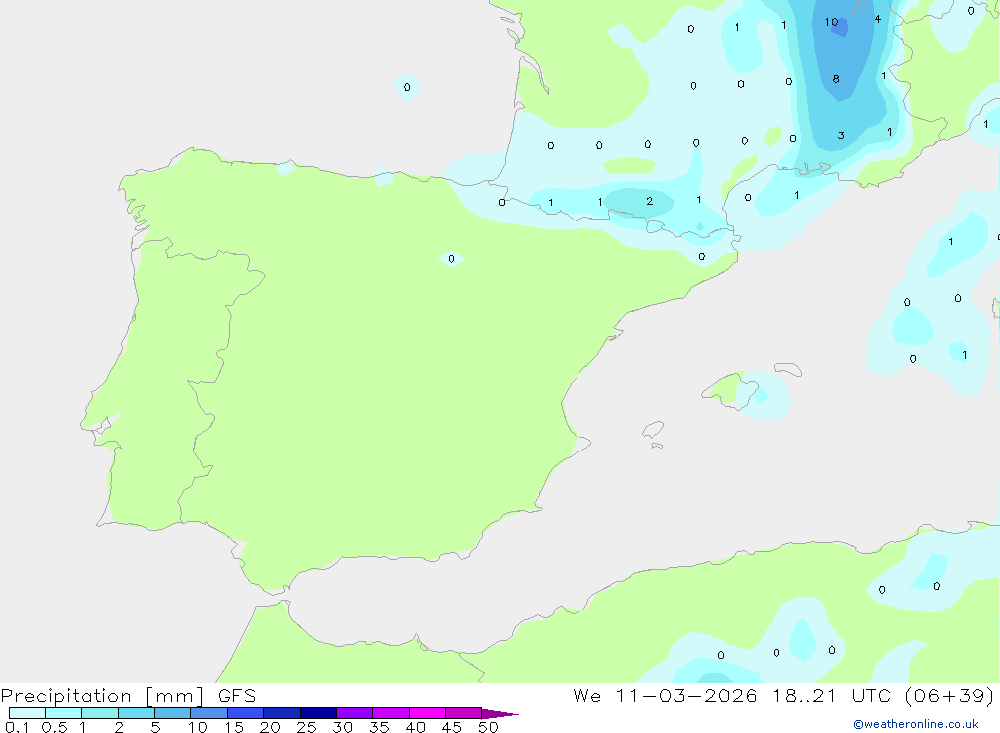Viewport: 1000px width, 733px height.
Task: Click the '20' legend scale label
Action: (x=270, y=727)
